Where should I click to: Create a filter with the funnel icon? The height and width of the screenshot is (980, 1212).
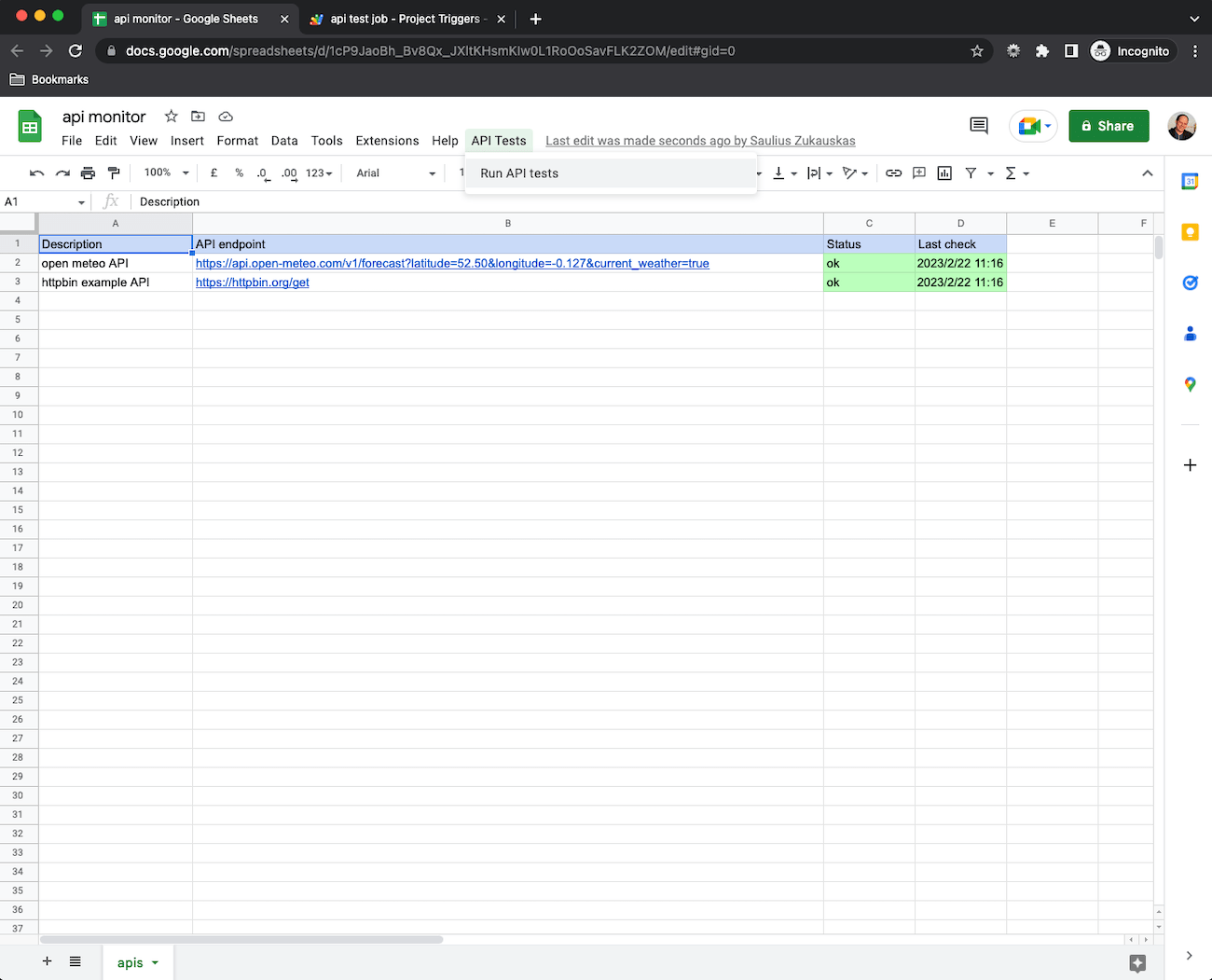tap(970, 173)
